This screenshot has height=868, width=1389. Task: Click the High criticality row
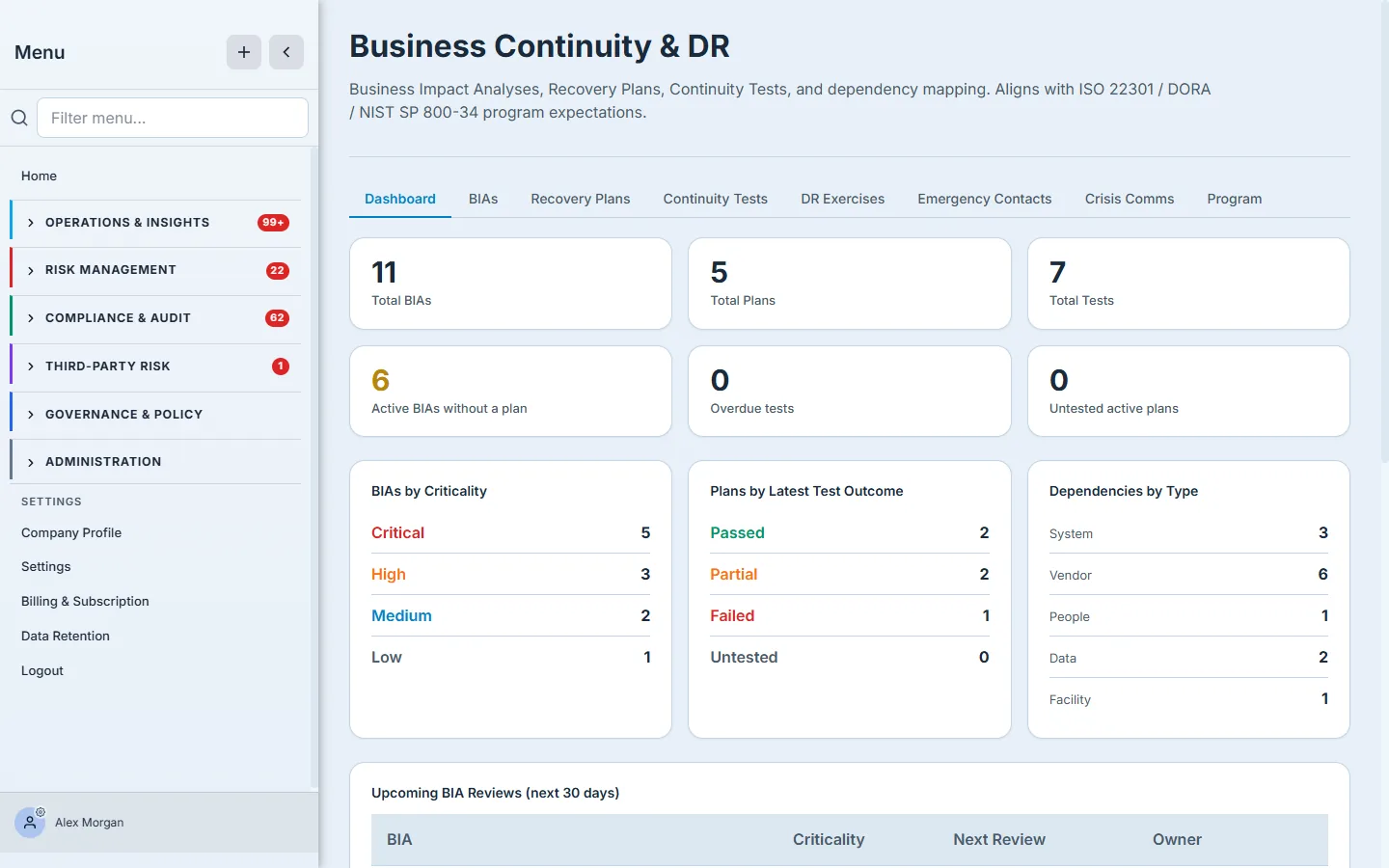(511, 575)
